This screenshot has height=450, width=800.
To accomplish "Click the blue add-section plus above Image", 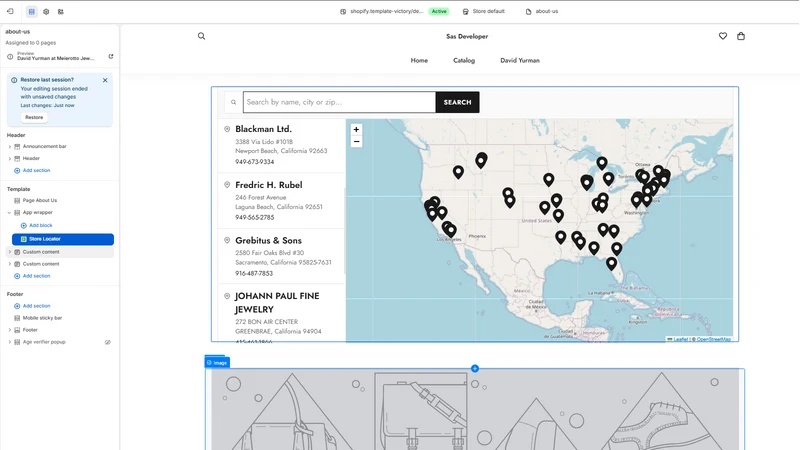I will tap(475, 368).
